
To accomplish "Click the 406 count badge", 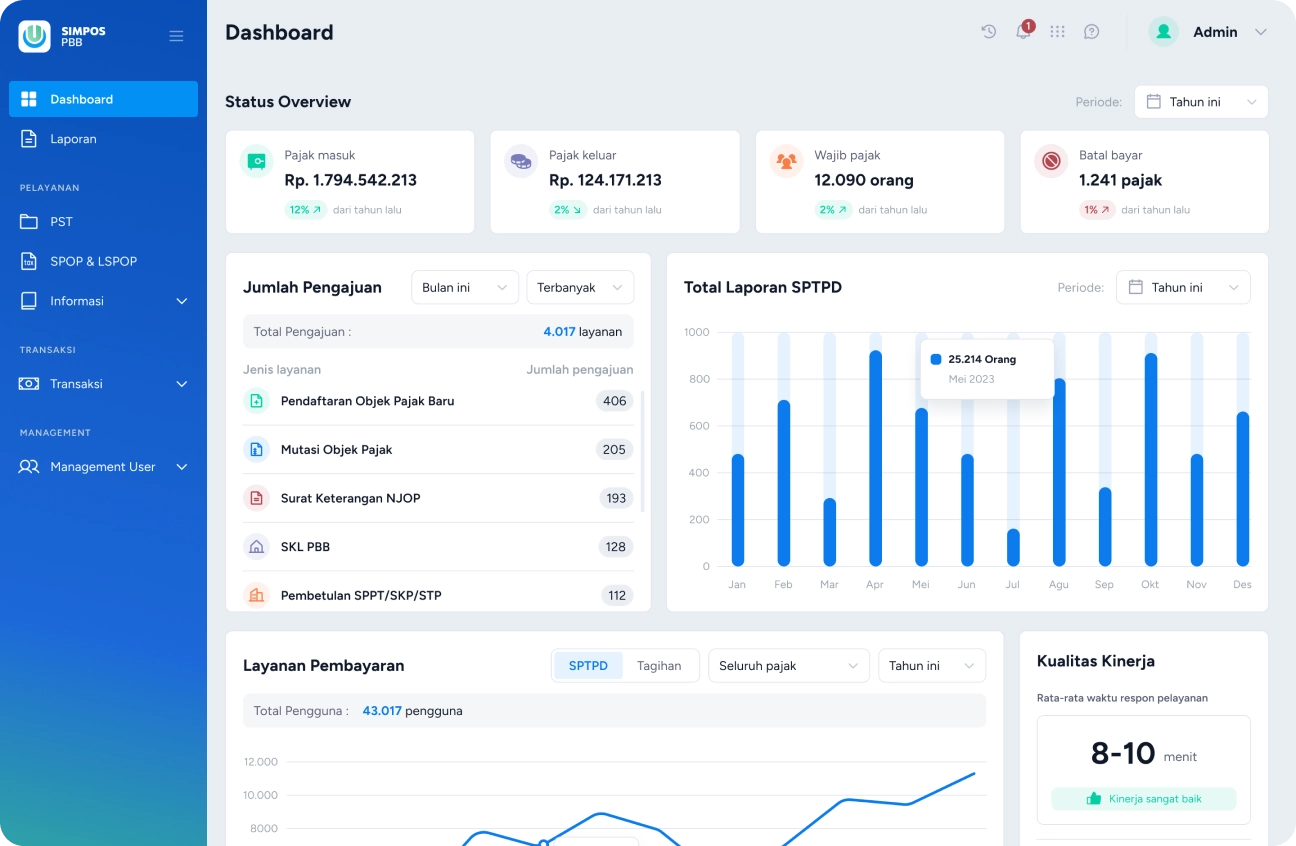I will [x=615, y=401].
